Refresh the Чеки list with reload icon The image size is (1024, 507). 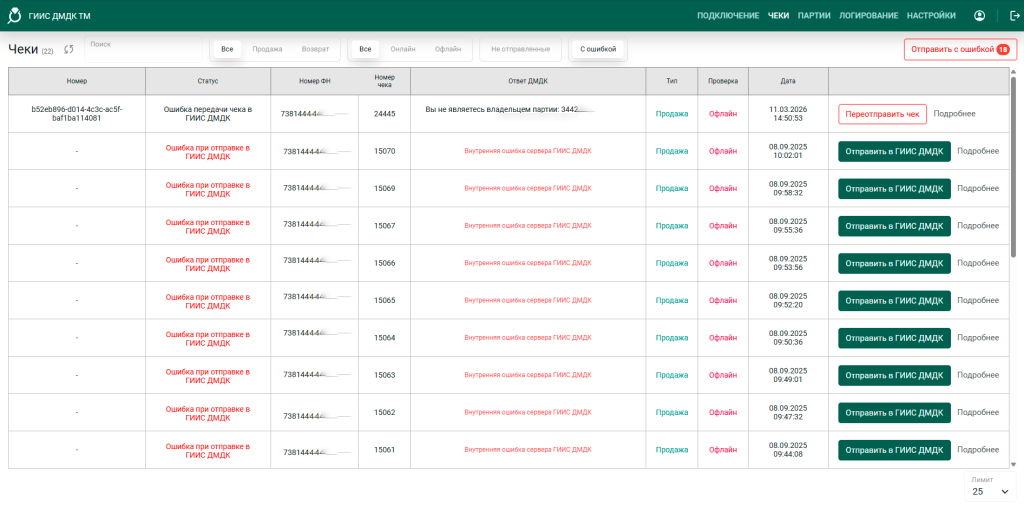coord(69,50)
